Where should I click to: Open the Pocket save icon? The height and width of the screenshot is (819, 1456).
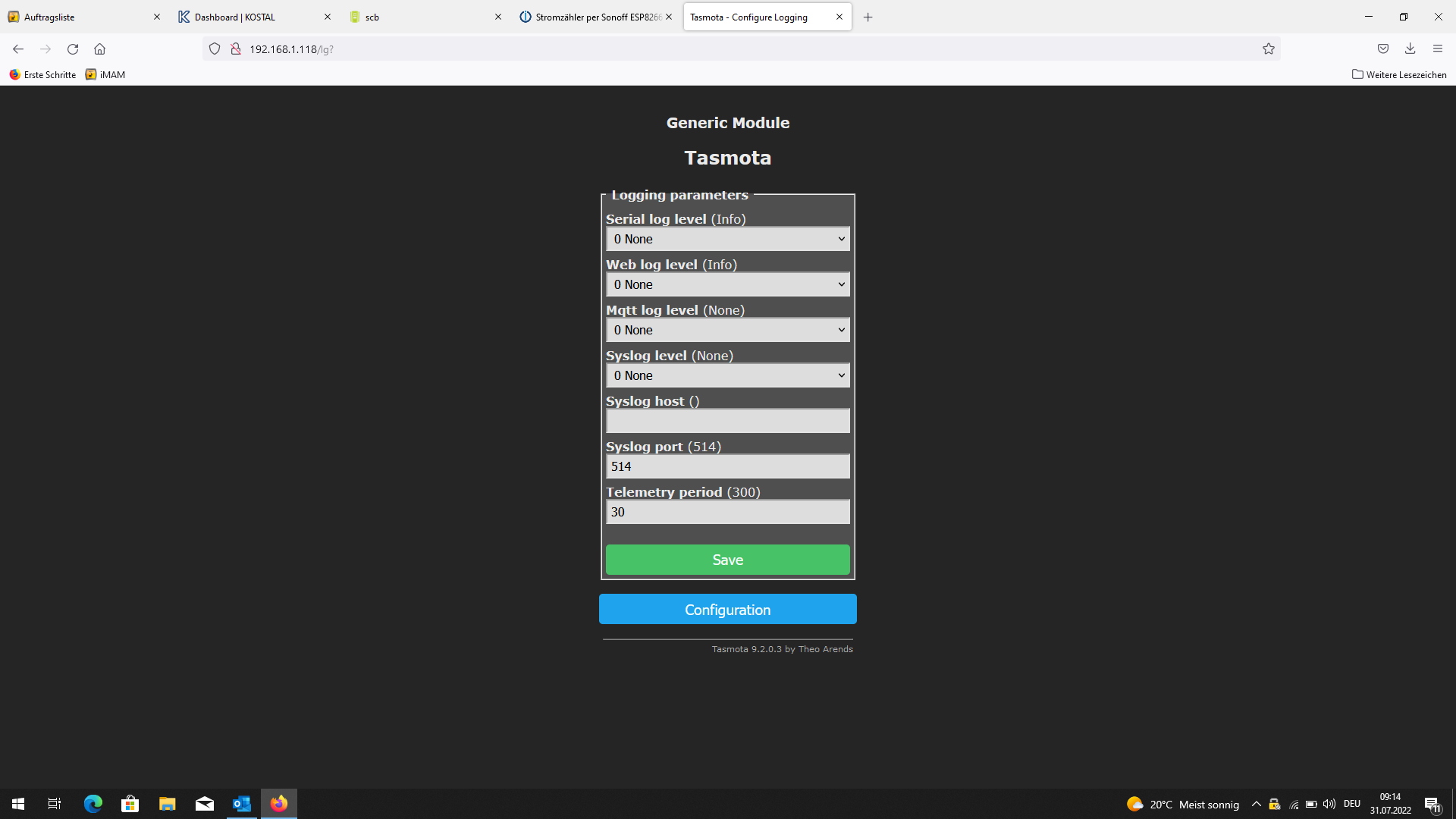(1383, 49)
